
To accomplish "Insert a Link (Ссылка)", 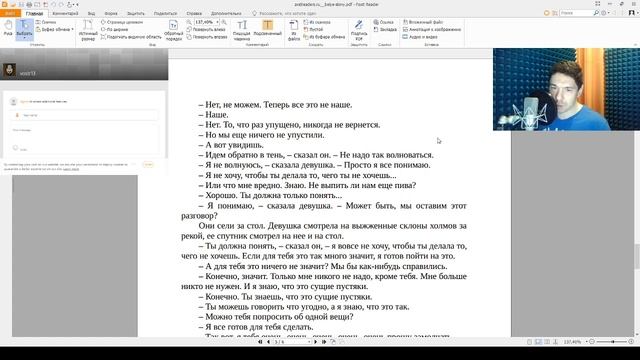I will (383, 22).
